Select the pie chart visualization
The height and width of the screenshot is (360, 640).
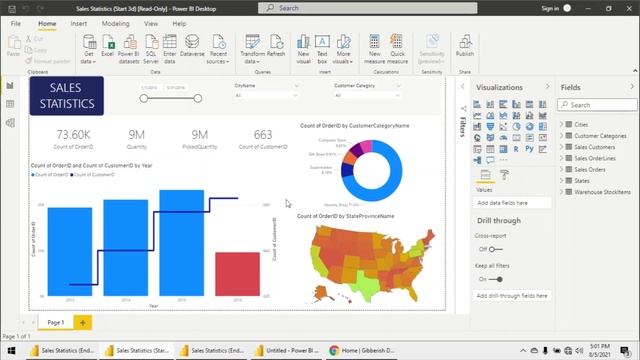[516, 127]
